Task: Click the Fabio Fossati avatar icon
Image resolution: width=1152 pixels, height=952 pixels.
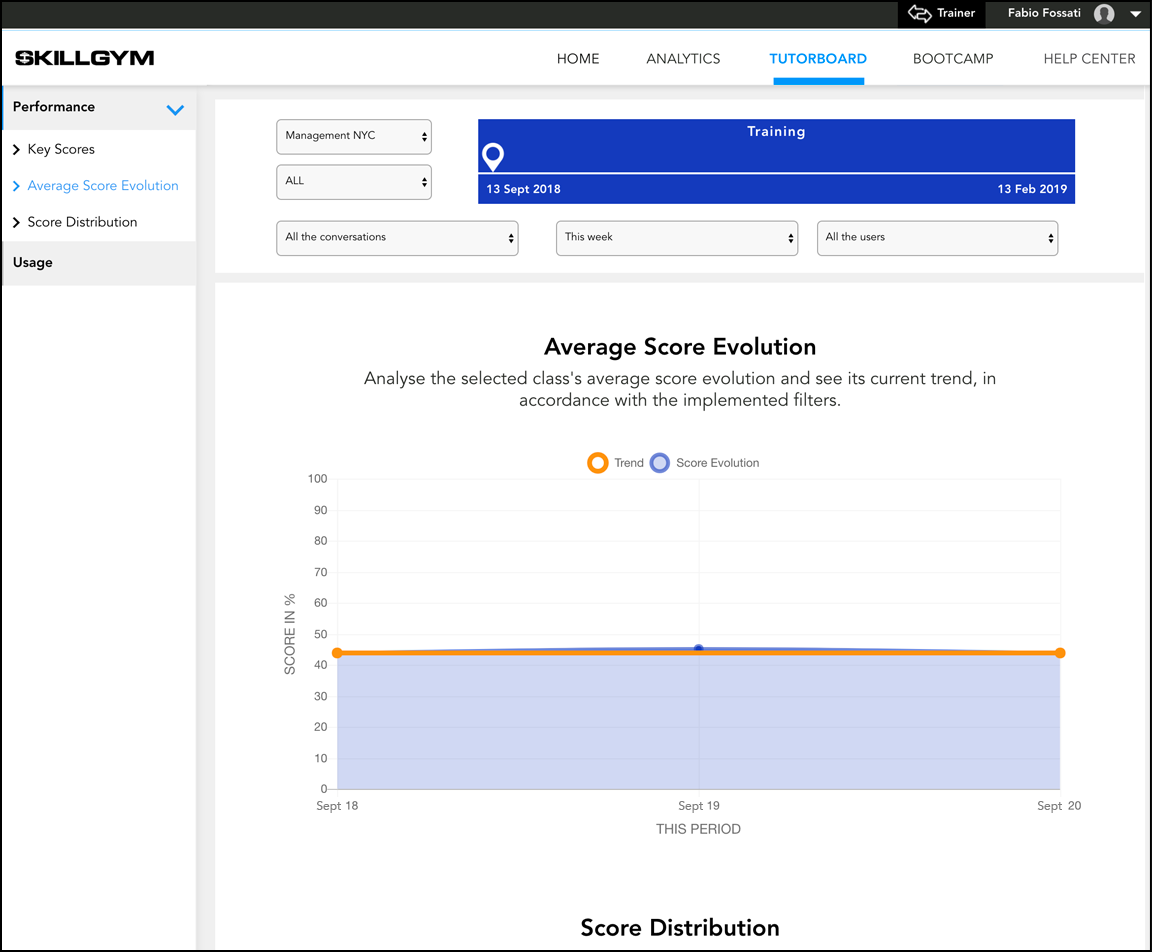Action: point(1104,13)
